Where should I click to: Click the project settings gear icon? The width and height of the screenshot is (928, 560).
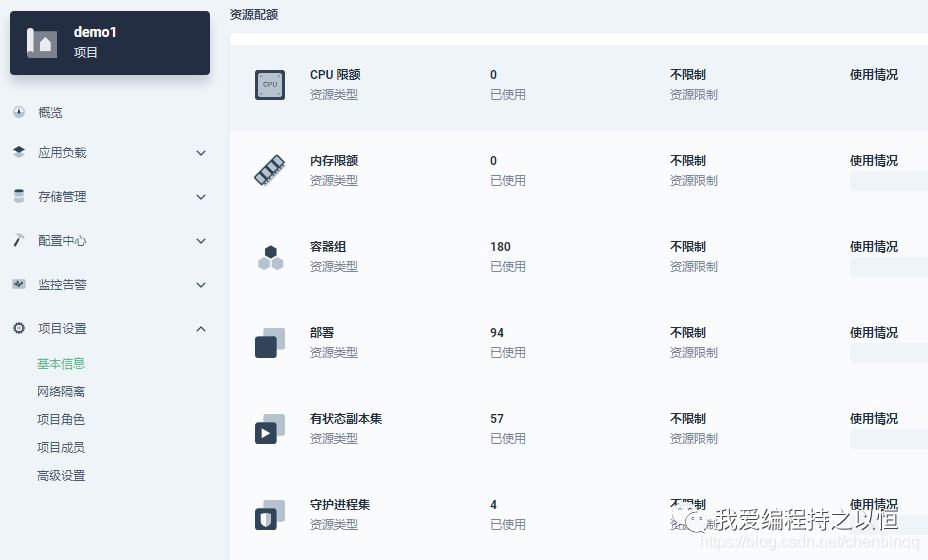[19, 328]
